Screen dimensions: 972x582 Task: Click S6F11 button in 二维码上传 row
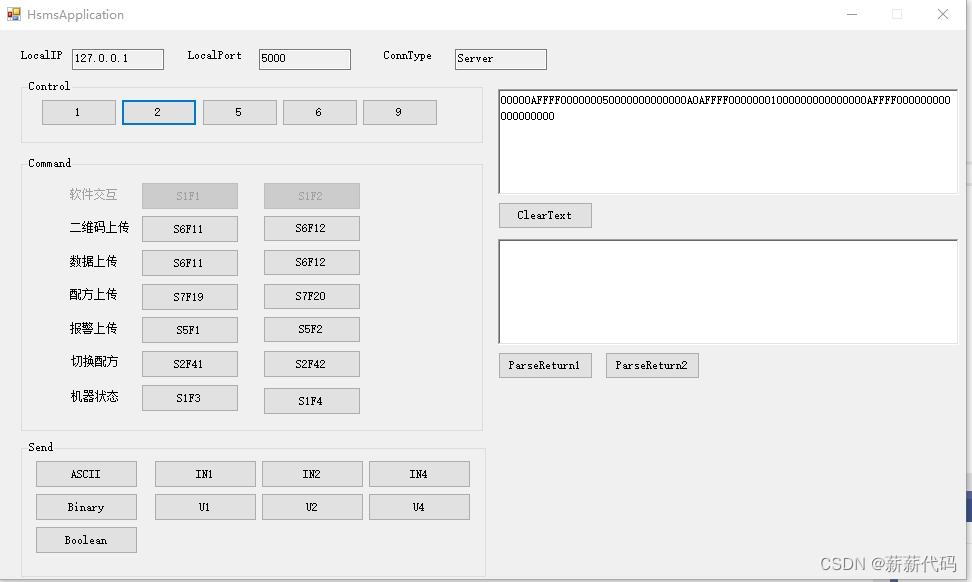click(190, 229)
